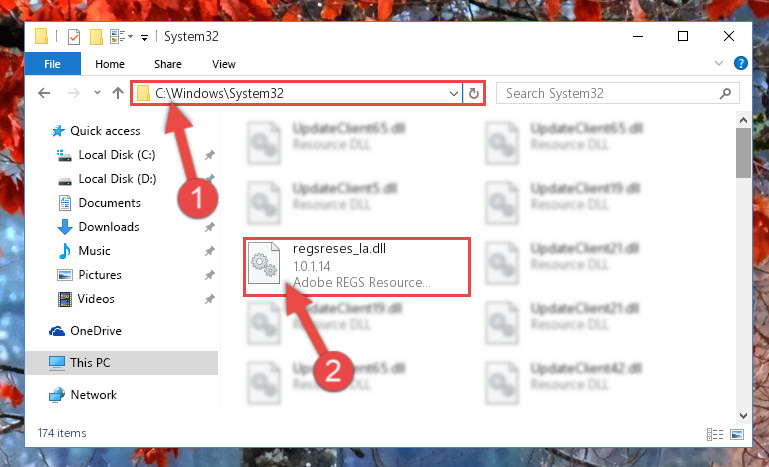Click the Back navigation arrow
The width and height of the screenshot is (769, 467).
click(44, 93)
